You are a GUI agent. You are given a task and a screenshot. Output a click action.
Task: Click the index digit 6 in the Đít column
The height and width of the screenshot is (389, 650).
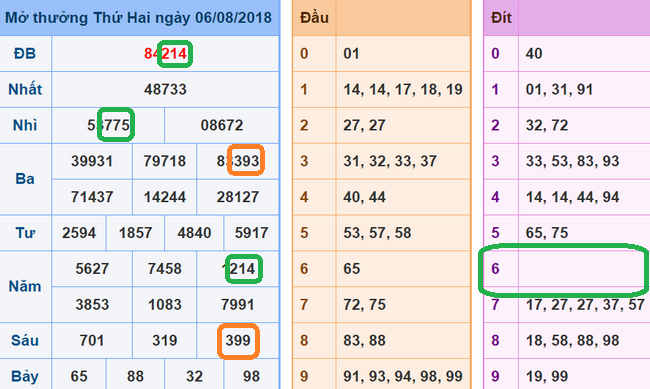[x=495, y=269]
